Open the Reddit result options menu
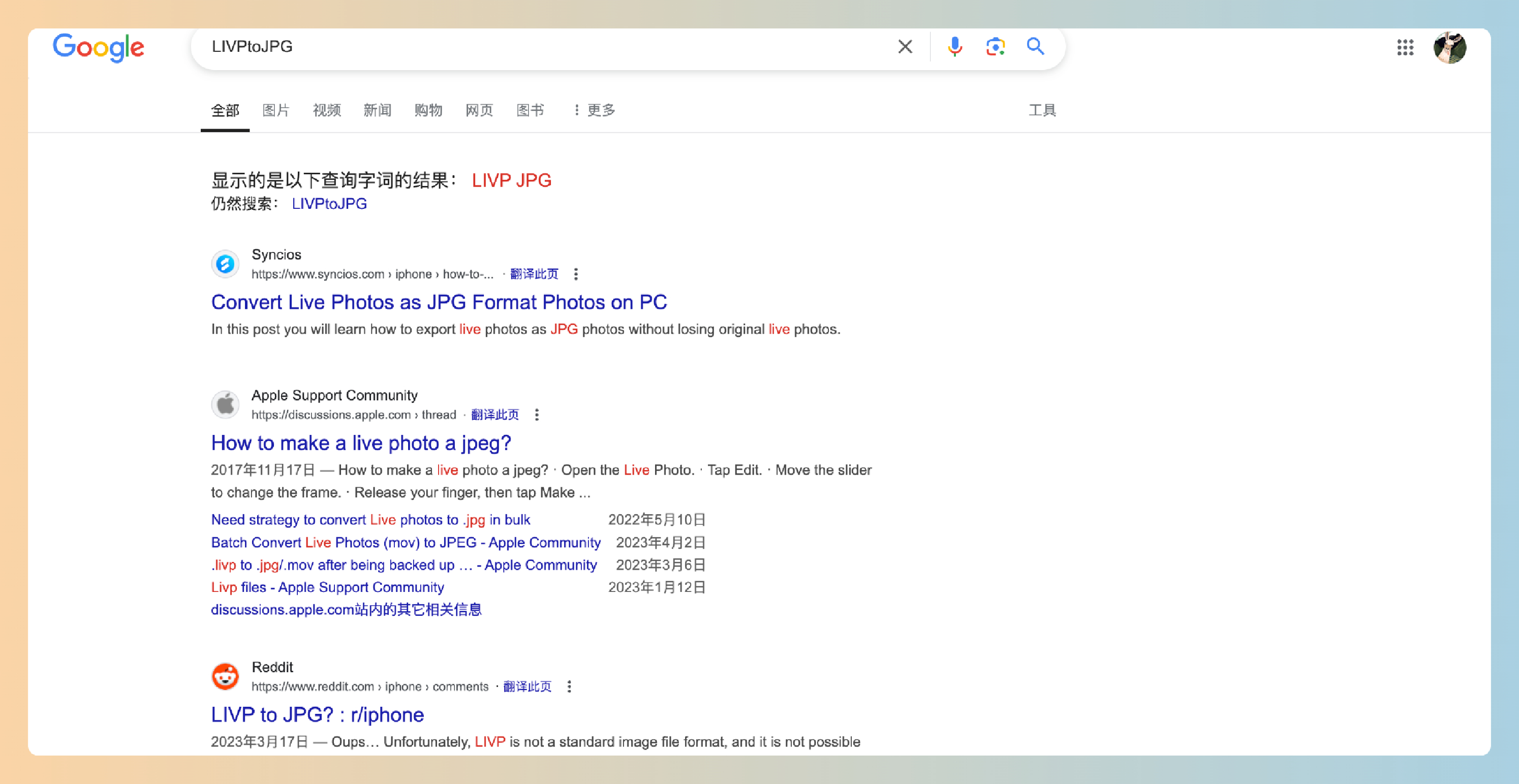The image size is (1519, 784). coord(569,687)
